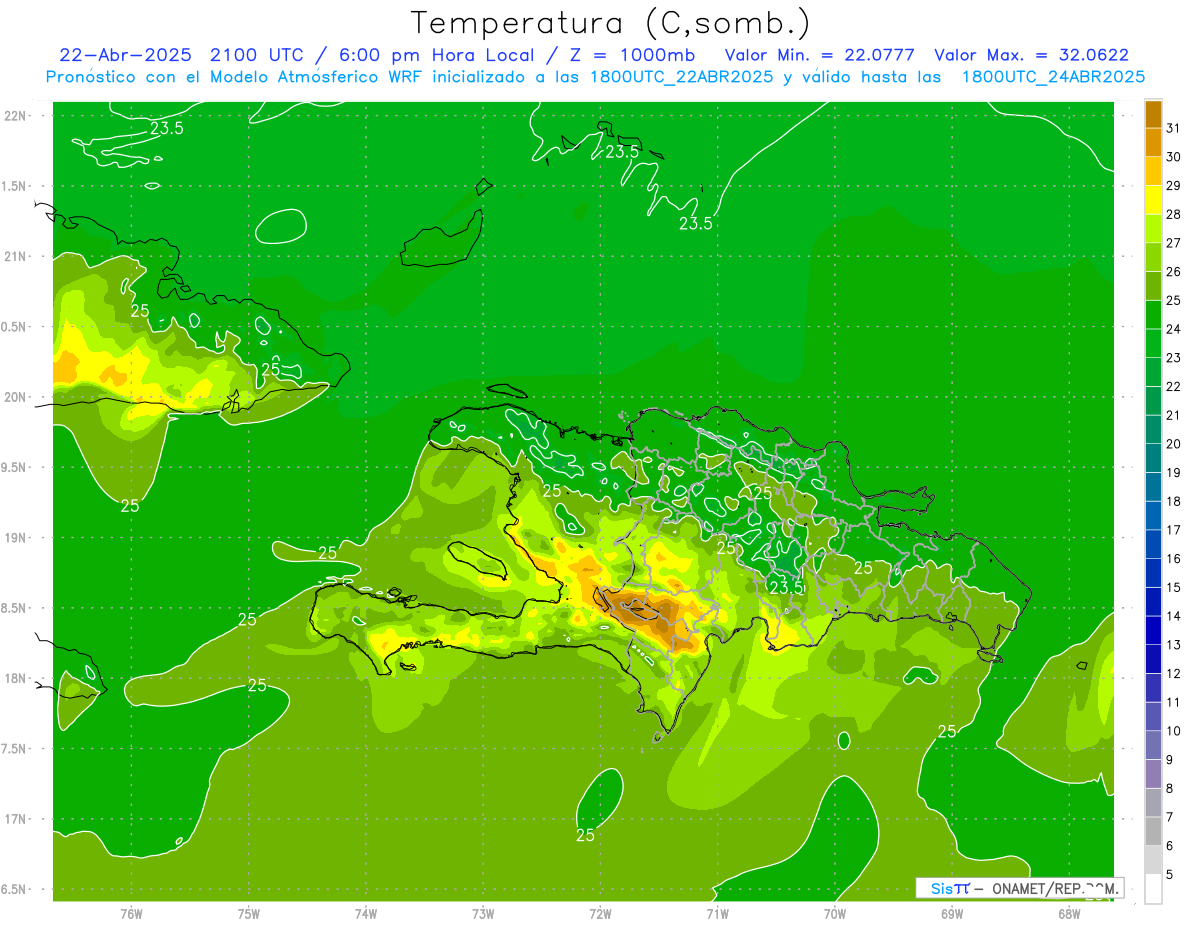
Task: Click the "1800UTC_24ABR2025" valid-until time text
Action: point(1053,76)
